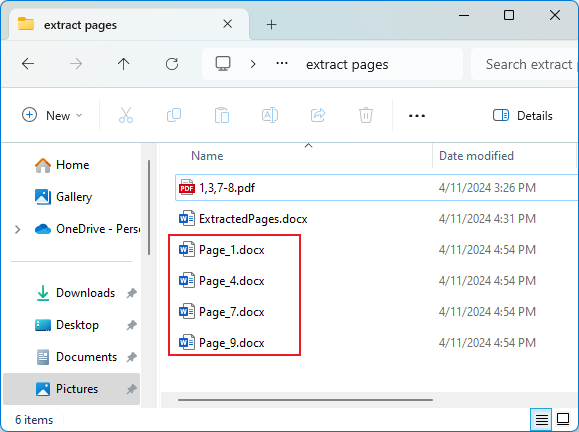
Task: Expand the OneDrive tree node
Action: pyautogui.click(x=17, y=229)
